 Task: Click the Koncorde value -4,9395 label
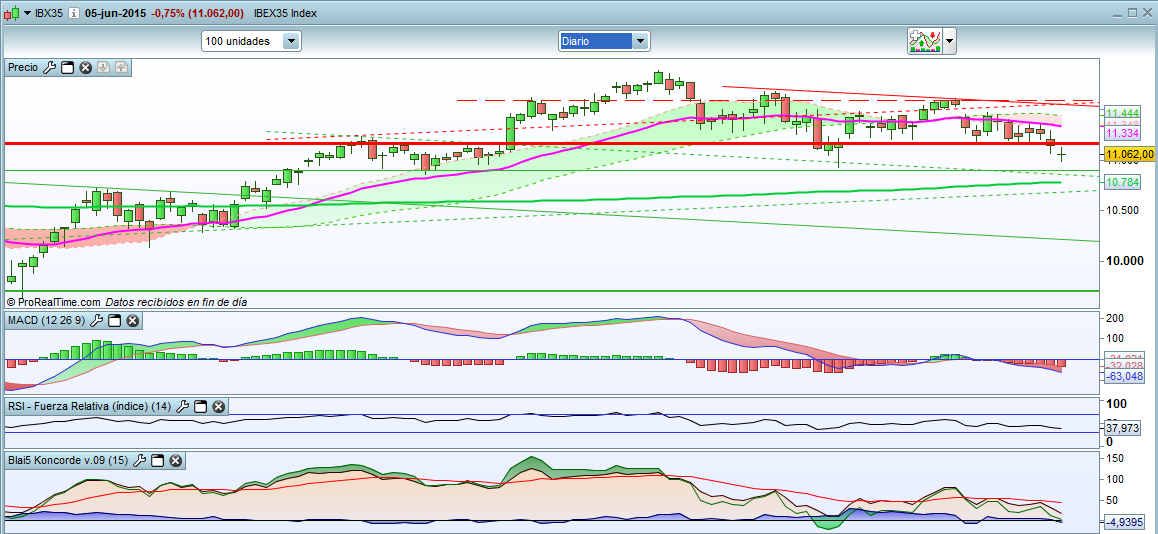1124,521
